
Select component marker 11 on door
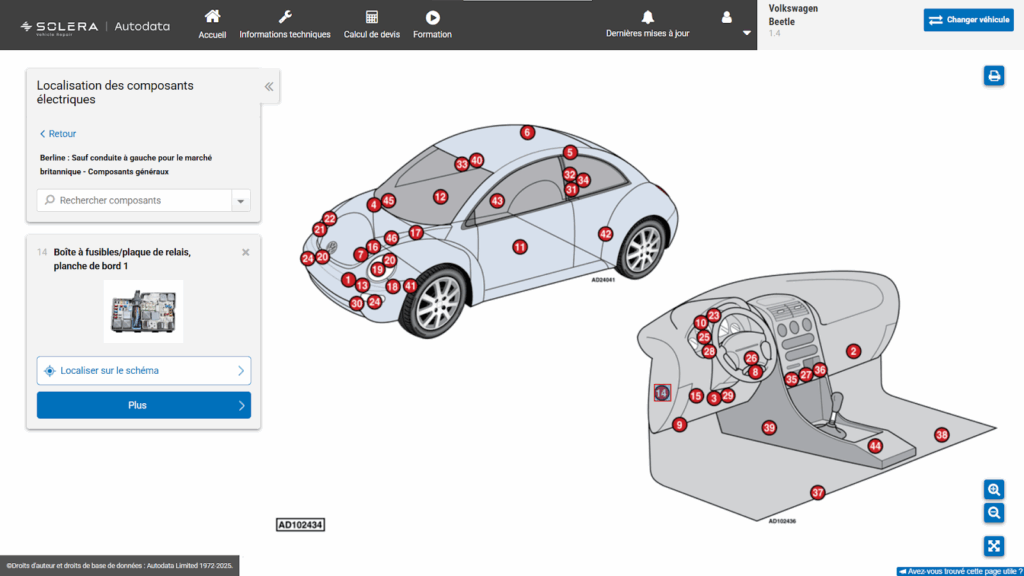(x=520, y=247)
